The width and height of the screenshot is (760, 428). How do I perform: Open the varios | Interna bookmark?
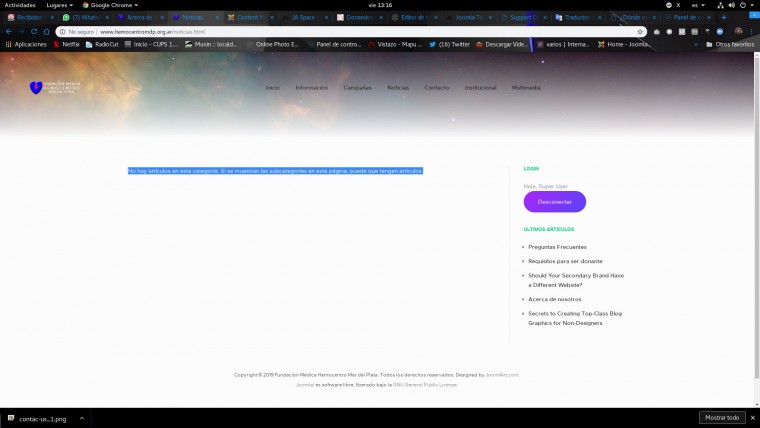coord(563,44)
